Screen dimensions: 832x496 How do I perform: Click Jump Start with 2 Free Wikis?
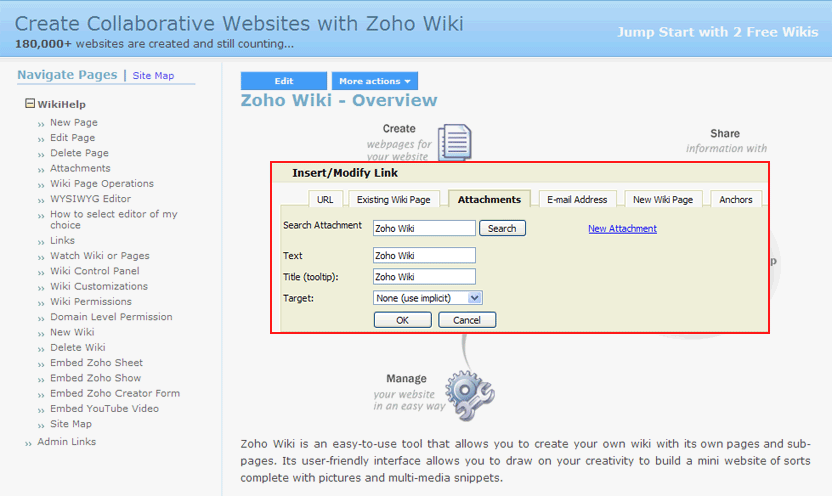click(x=717, y=32)
